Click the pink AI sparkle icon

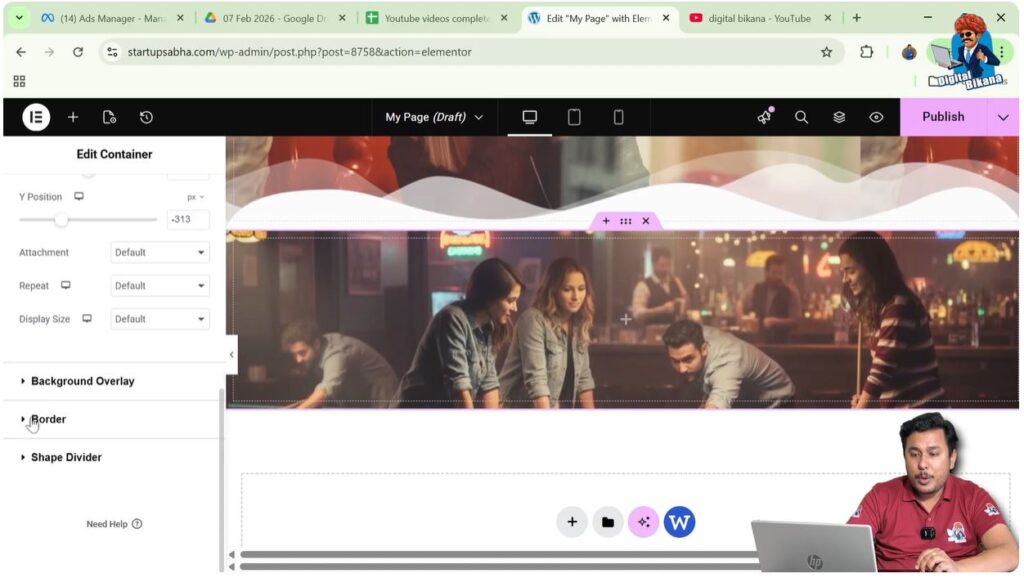pyautogui.click(x=643, y=522)
